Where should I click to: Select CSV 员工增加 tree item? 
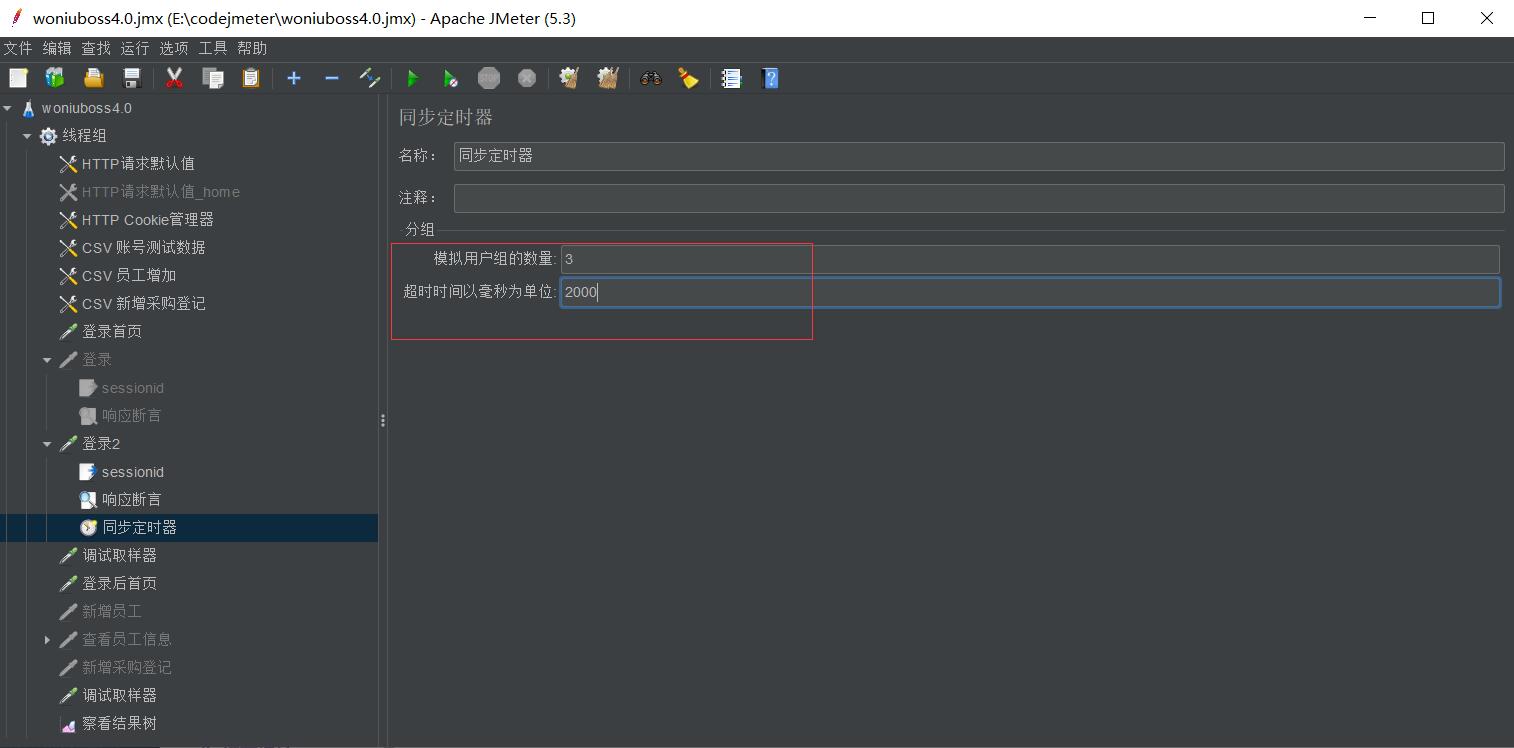128,276
